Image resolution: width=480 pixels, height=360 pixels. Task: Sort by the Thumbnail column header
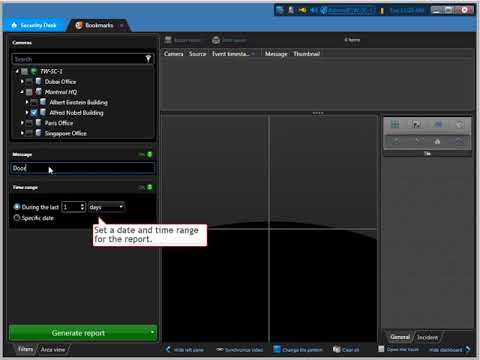[307, 54]
